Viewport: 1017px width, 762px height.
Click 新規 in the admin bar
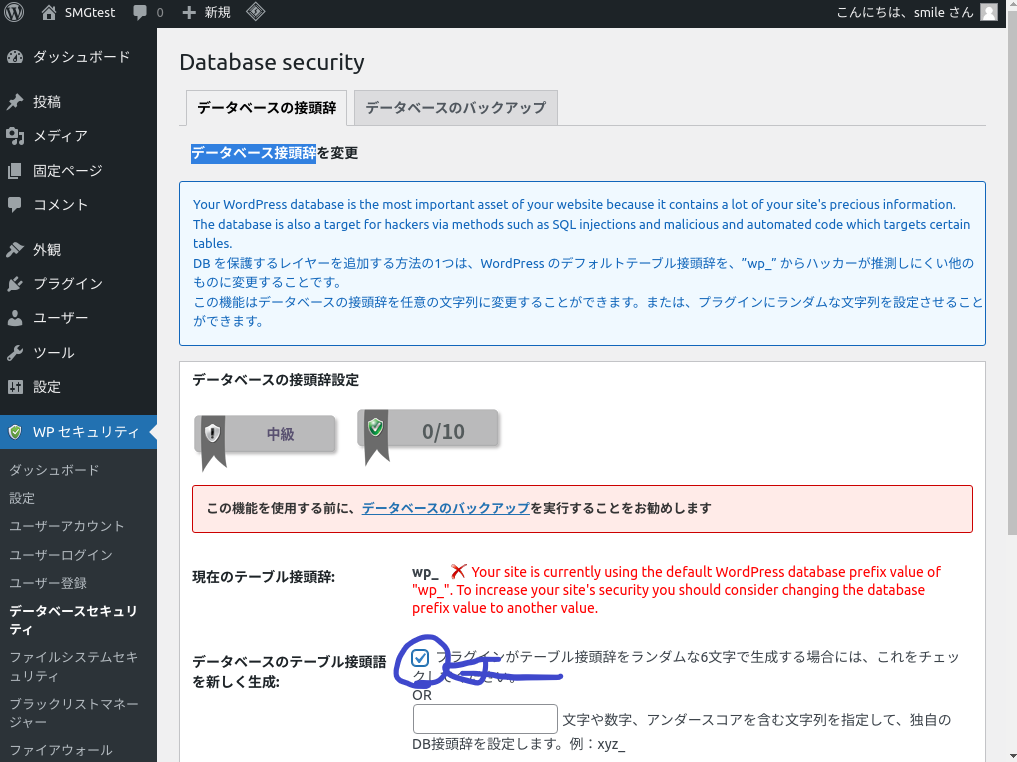tap(217, 12)
